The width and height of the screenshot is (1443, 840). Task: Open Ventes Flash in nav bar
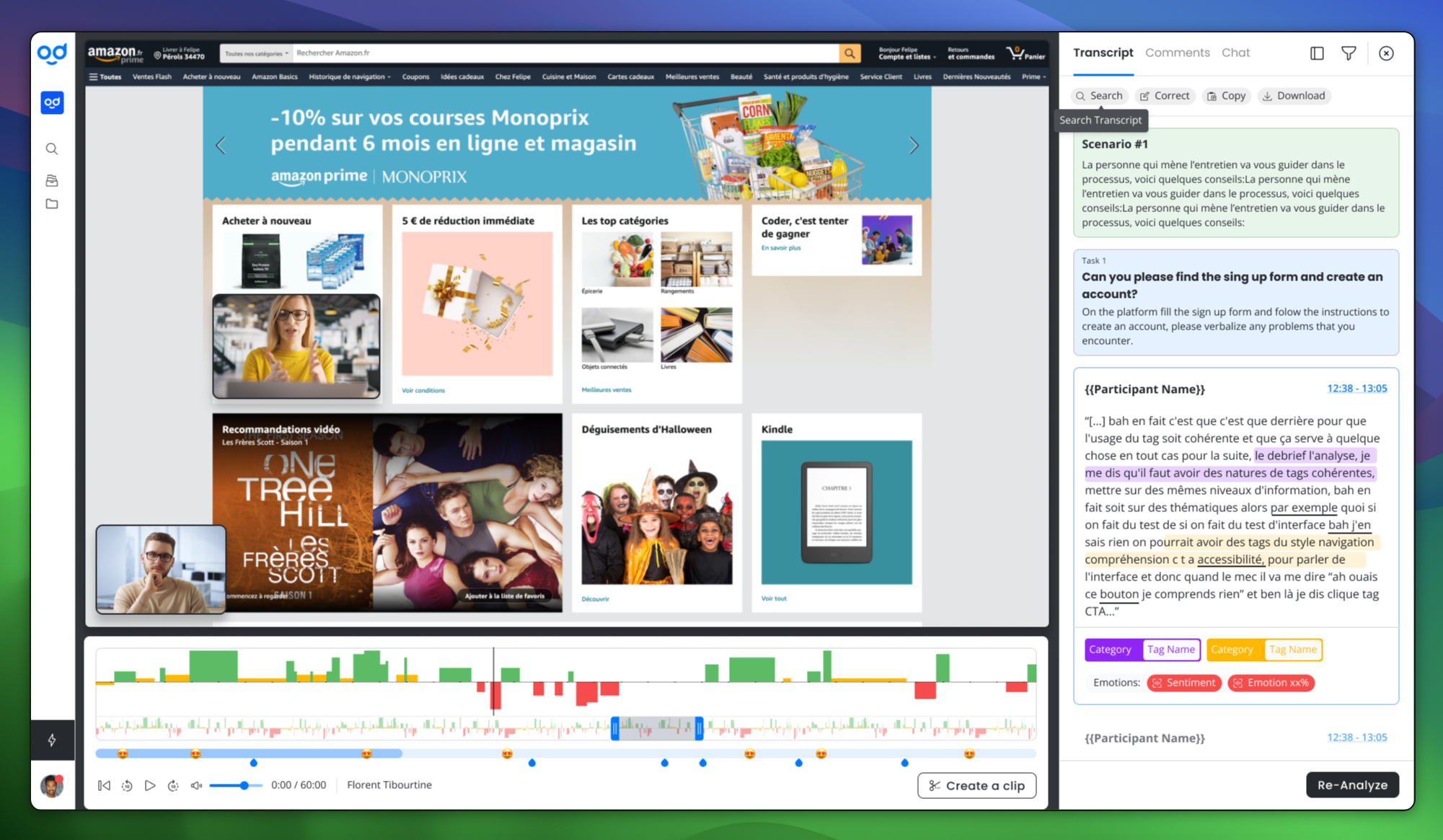click(x=151, y=76)
